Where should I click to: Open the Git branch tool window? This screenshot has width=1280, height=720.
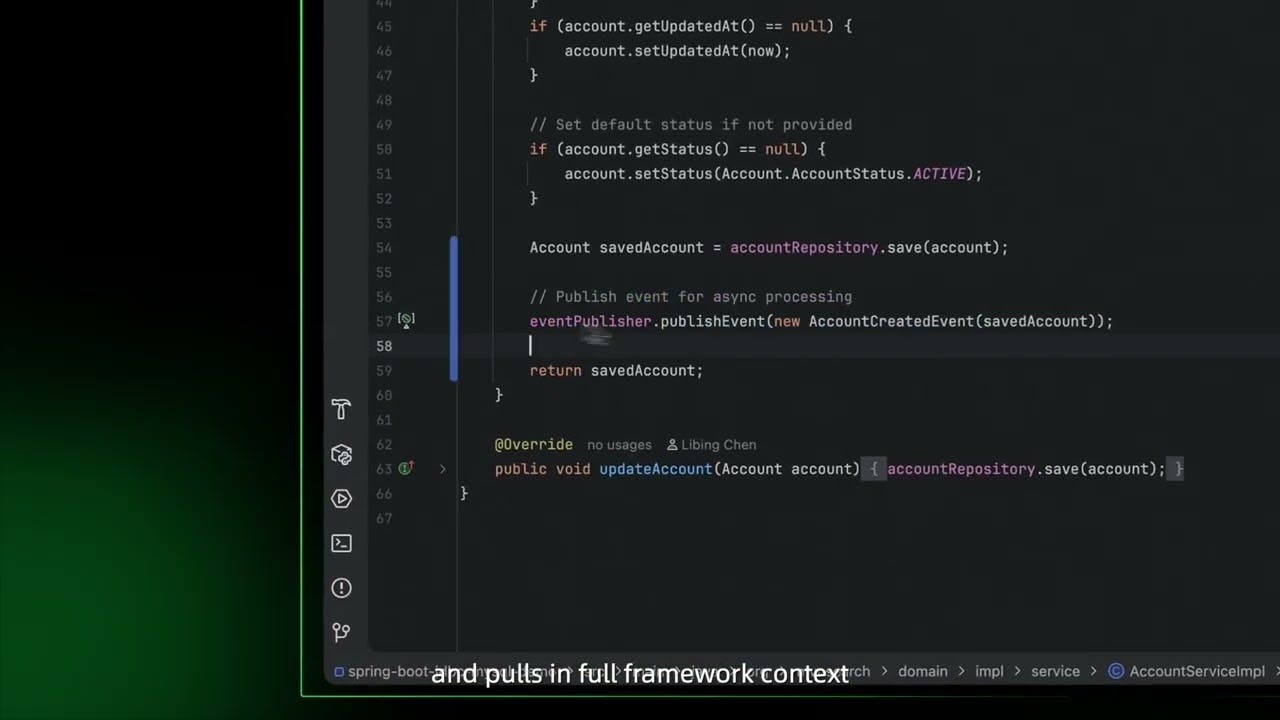(x=341, y=632)
